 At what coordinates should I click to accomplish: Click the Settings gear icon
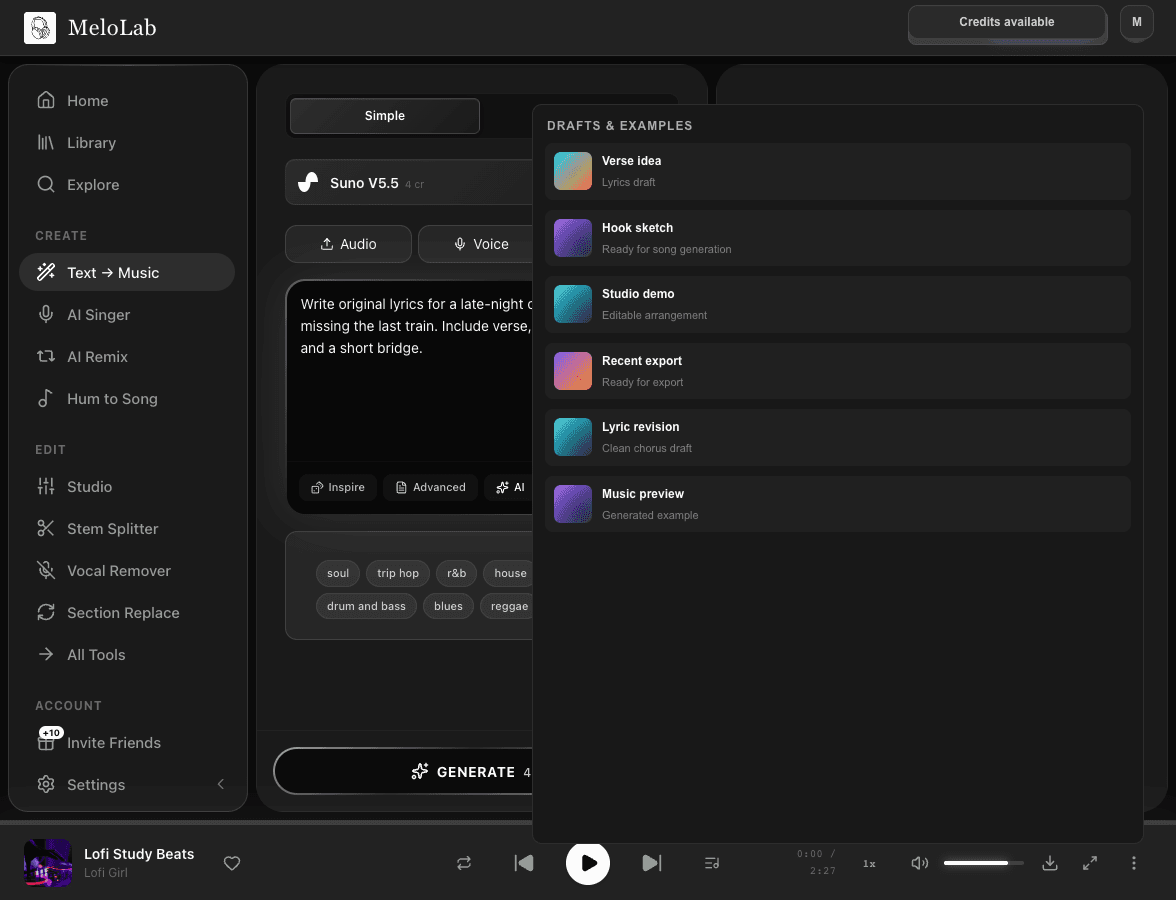click(x=46, y=784)
